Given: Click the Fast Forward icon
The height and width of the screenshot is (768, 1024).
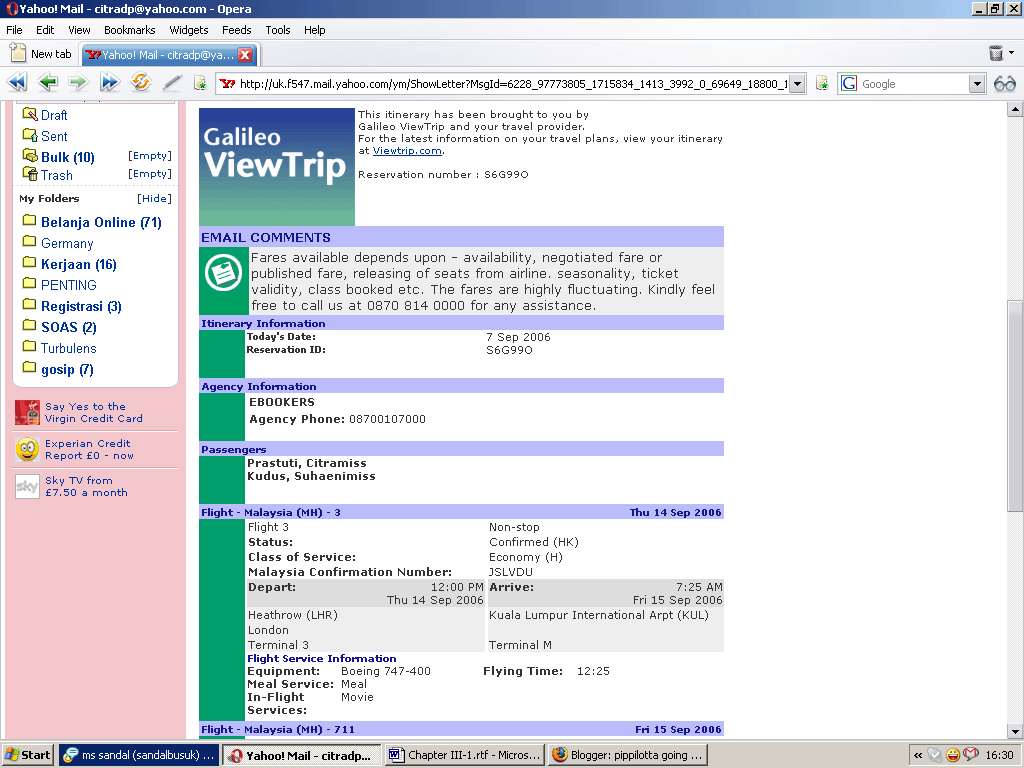Looking at the screenshot, I should pos(110,83).
